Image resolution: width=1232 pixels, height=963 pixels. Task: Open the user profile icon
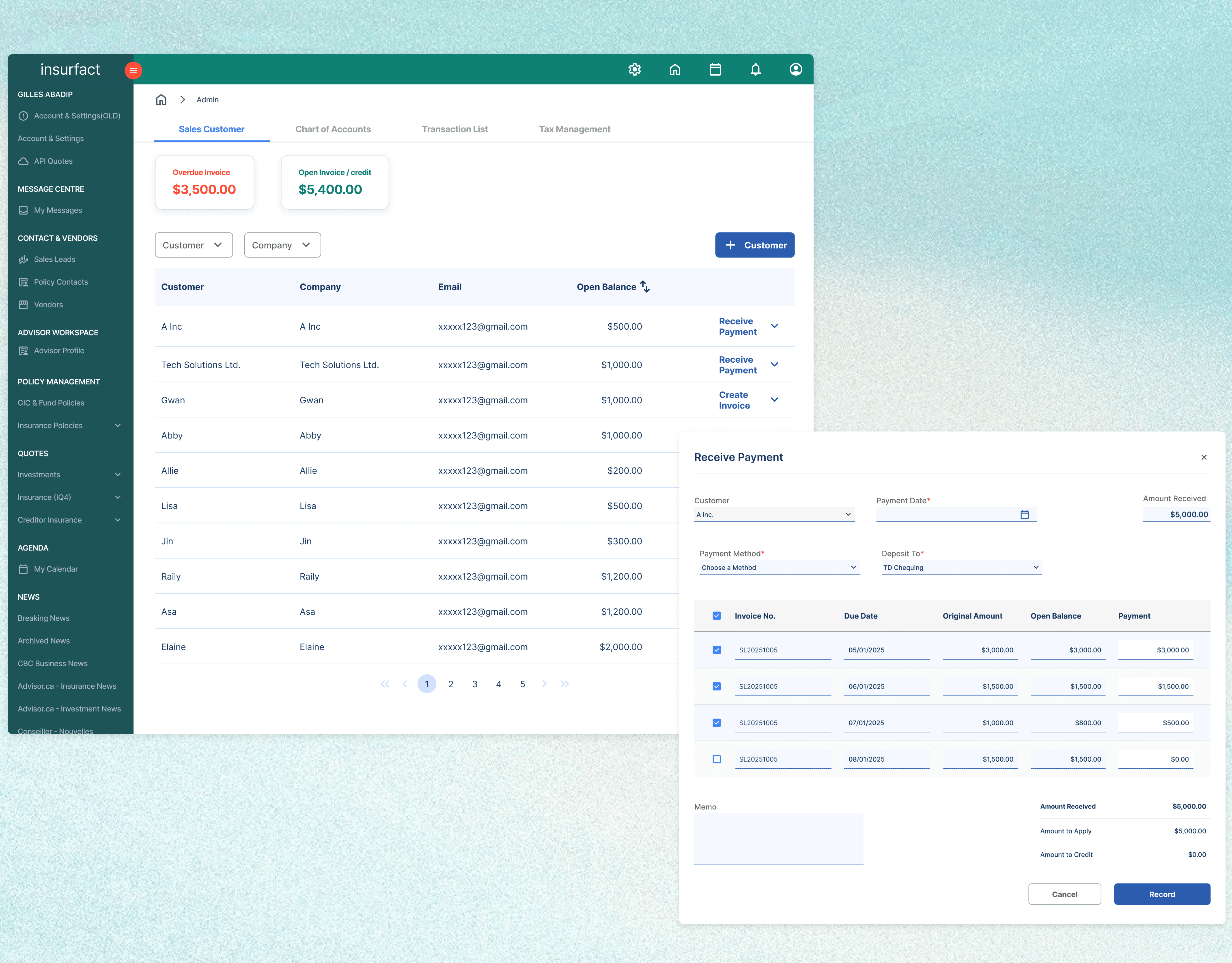click(795, 69)
